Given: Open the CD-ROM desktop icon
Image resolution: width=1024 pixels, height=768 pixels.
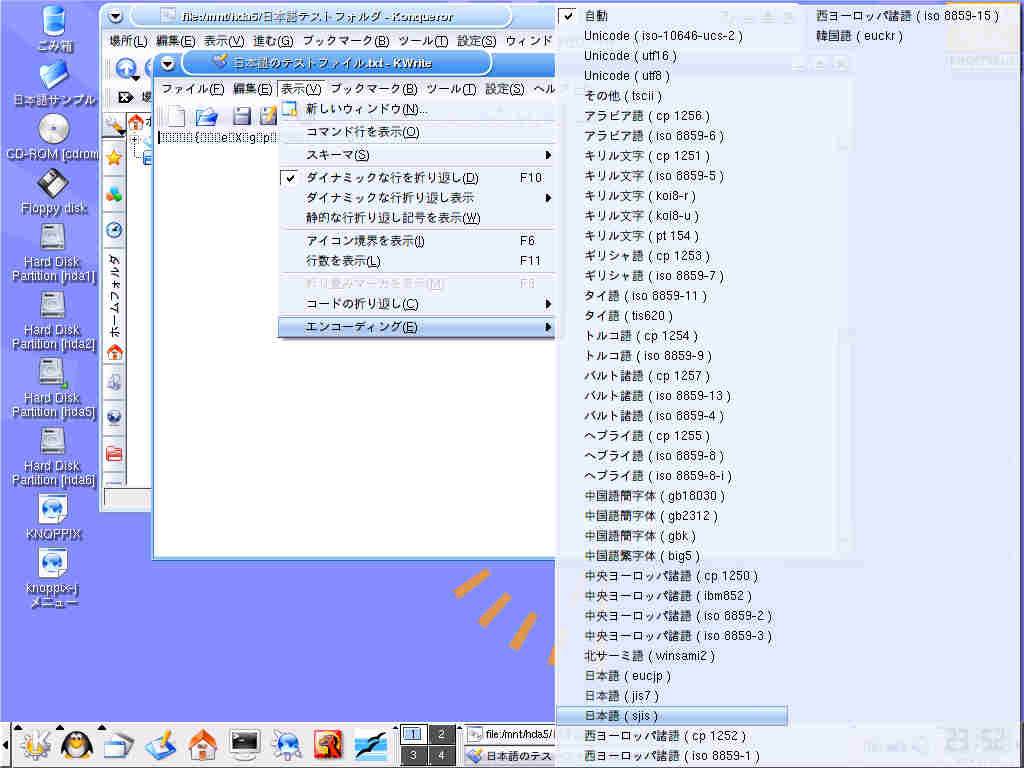Looking at the screenshot, I should coord(54,130).
